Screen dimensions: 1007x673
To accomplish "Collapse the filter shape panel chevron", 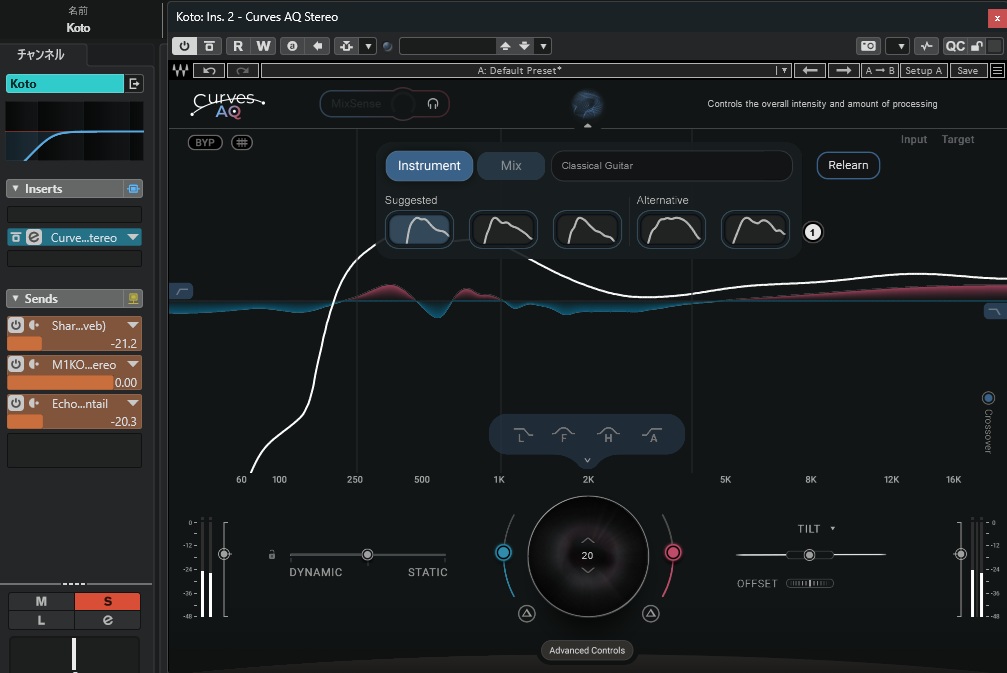I will (587, 460).
